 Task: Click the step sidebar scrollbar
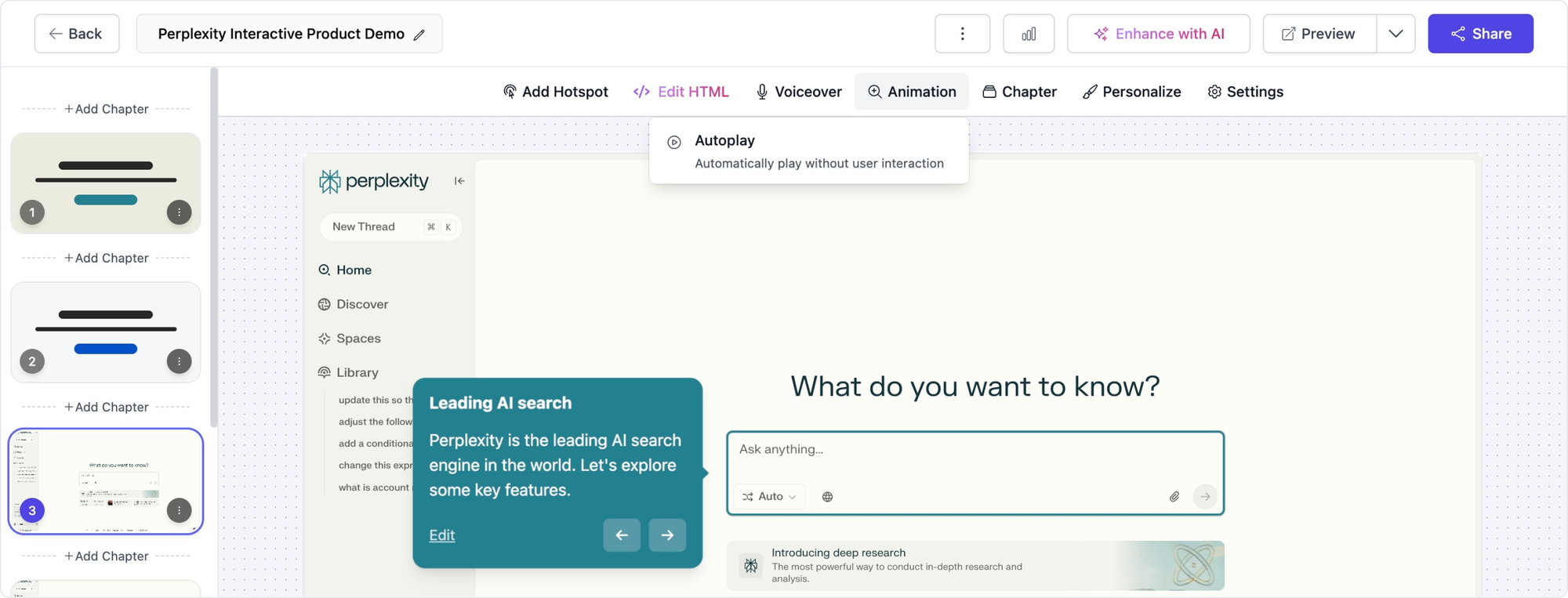tap(214, 247)
